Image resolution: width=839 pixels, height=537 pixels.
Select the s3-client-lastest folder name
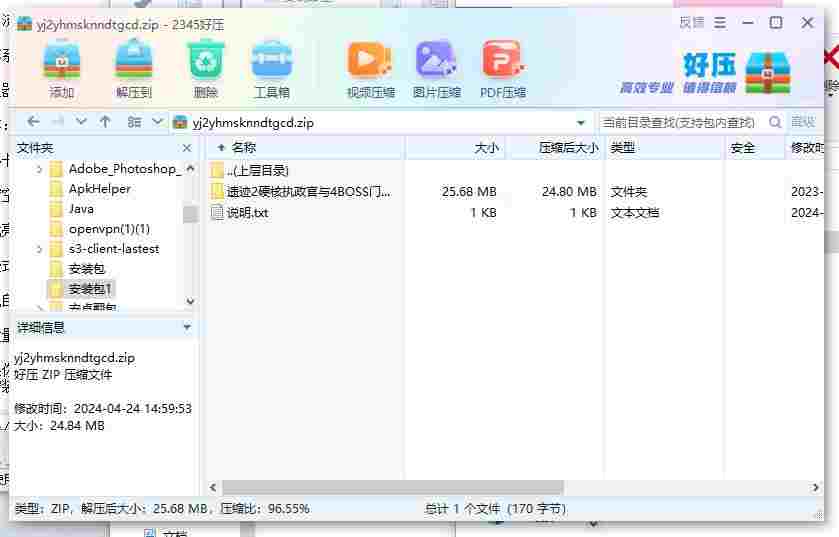point(114,249)
